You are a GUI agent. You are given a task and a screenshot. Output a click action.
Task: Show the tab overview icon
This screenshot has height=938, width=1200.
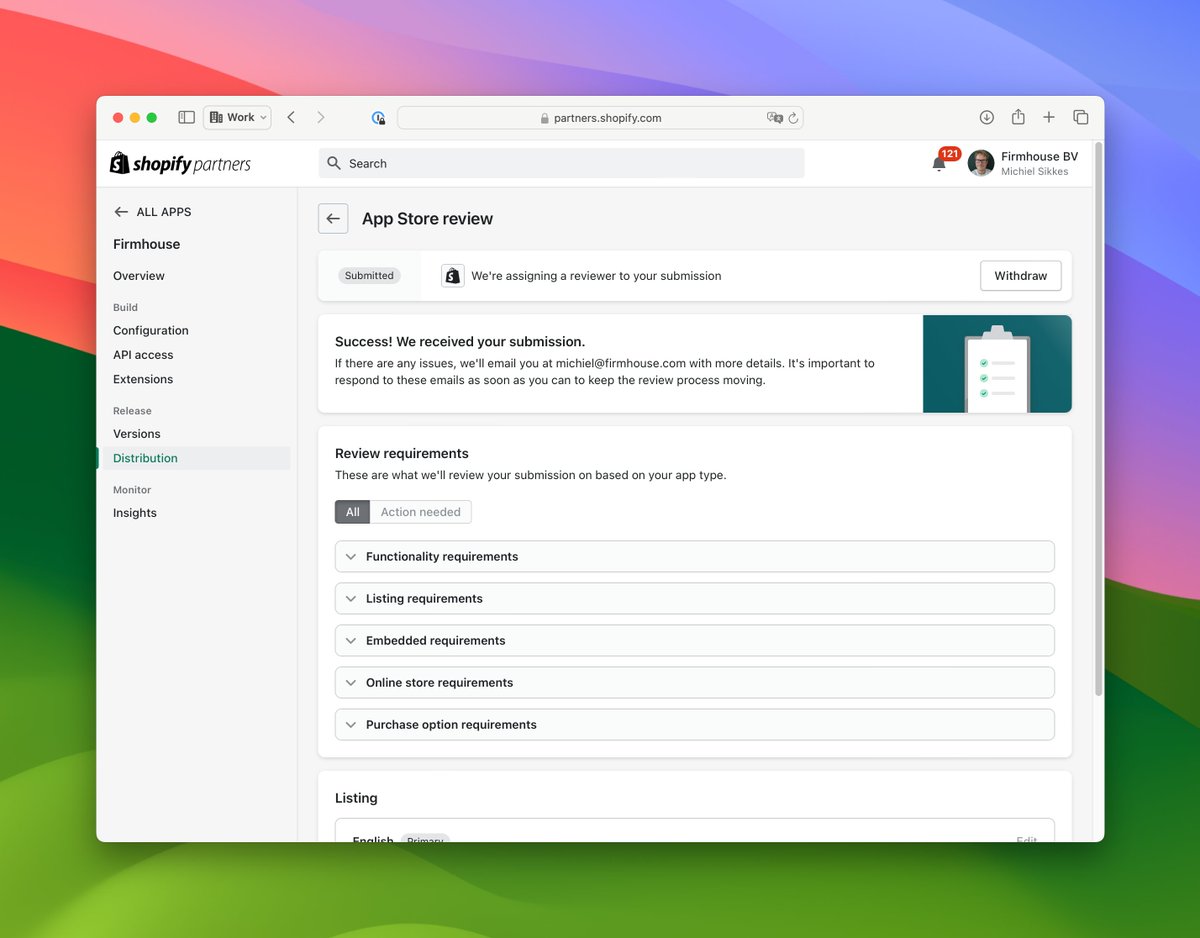tap(1080, 117)
